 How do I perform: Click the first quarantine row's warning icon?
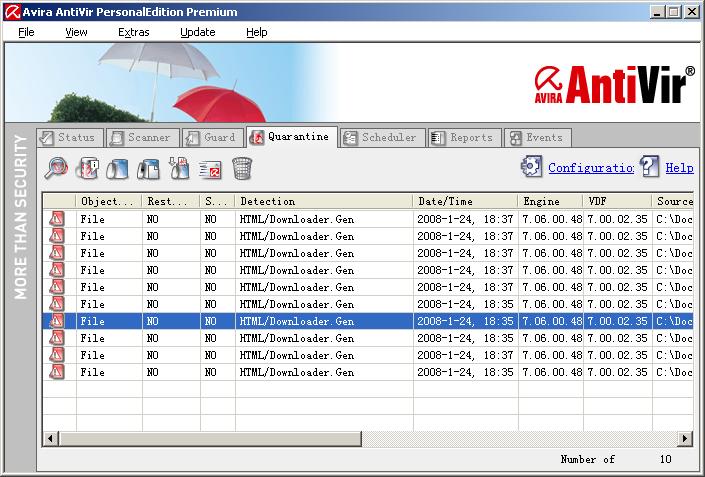[x=57, y=219]
